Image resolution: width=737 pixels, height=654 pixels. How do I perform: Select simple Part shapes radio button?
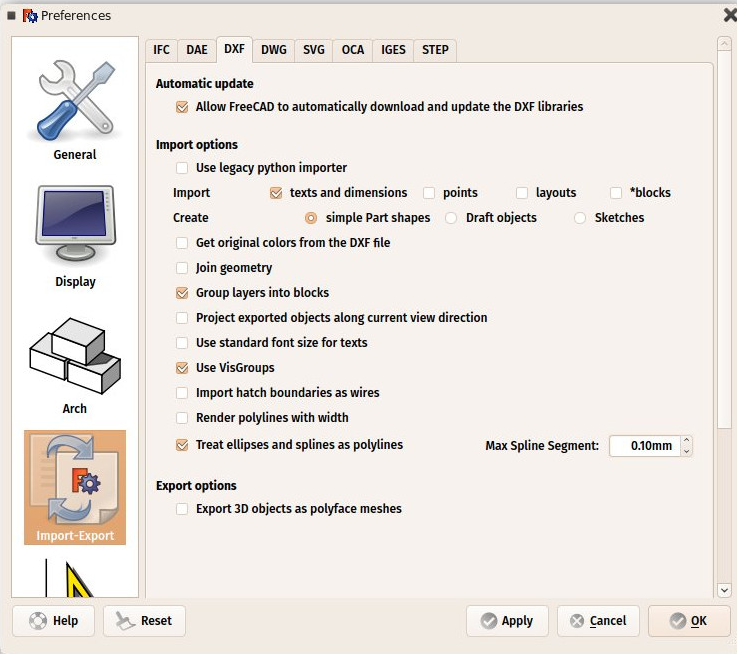[x=311, y=218]
